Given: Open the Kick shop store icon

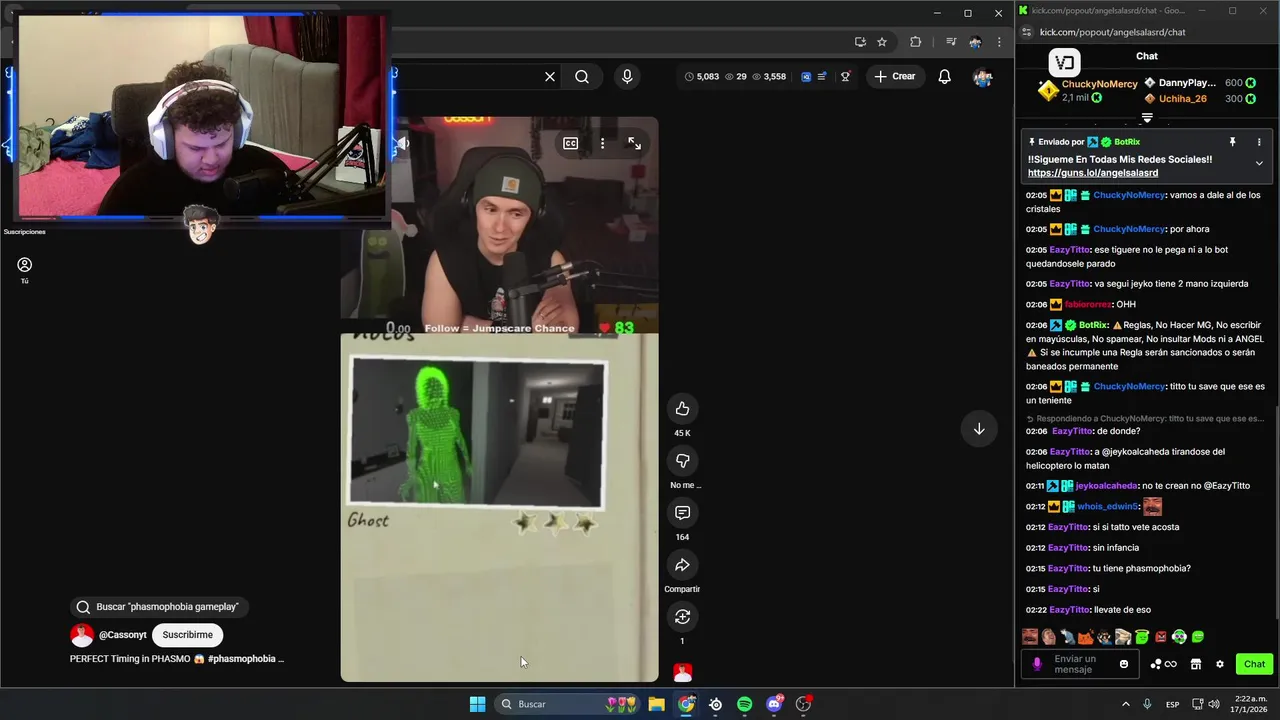Looking at the screenshot, I should click(1195, 664).
